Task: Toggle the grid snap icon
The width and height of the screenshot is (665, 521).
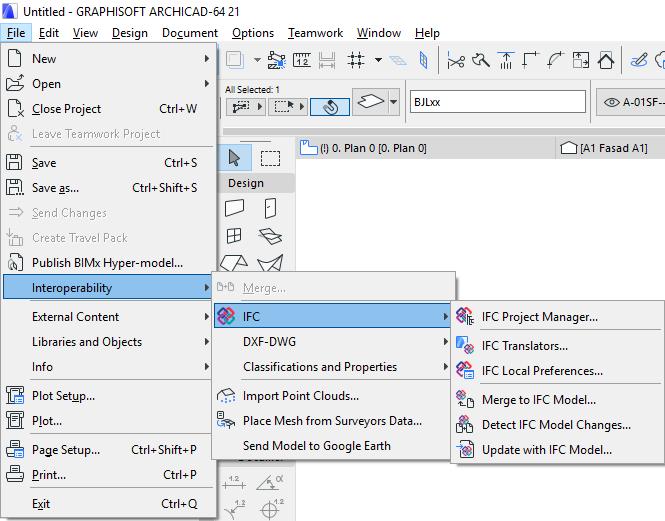Action: point(355,60)
